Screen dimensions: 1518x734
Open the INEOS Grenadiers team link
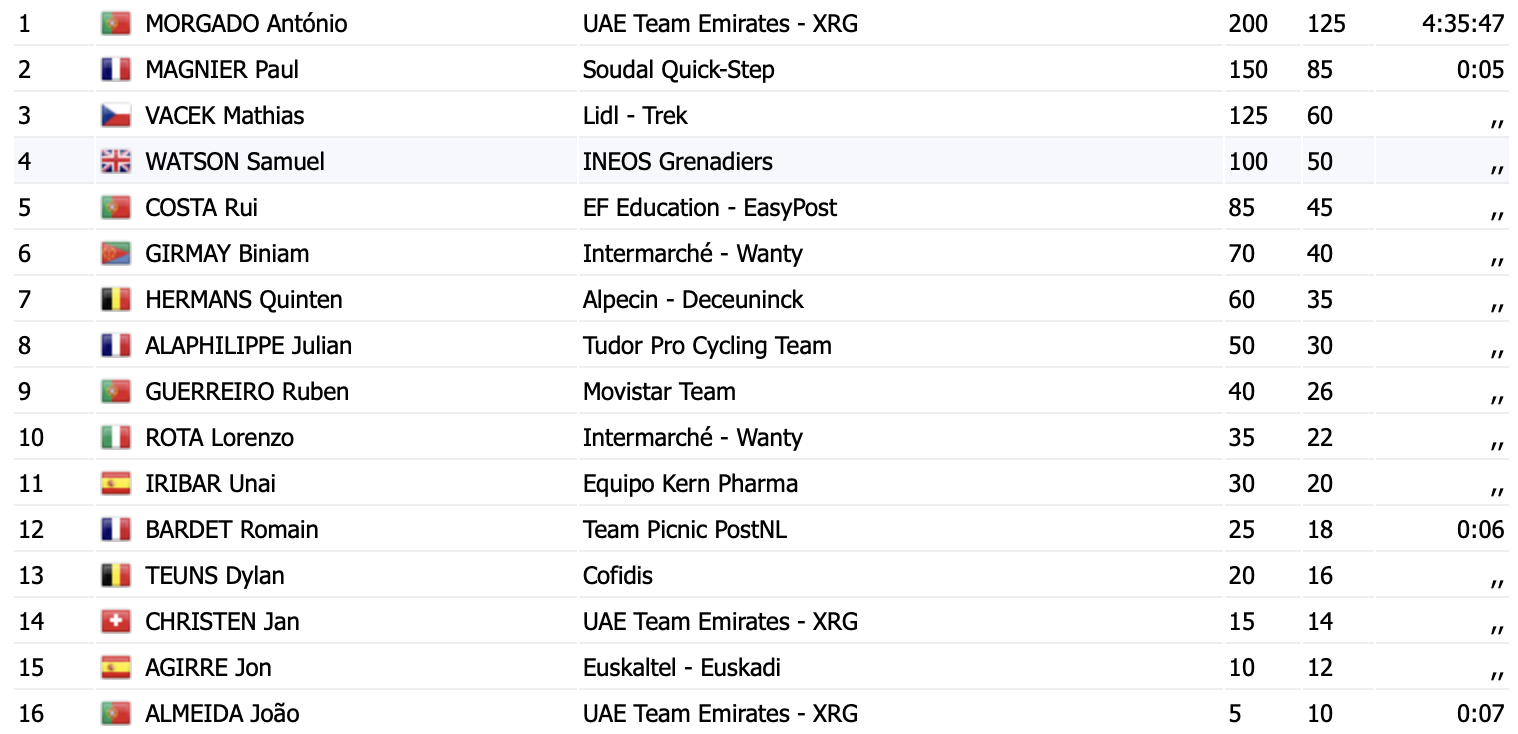pos(678,161)
